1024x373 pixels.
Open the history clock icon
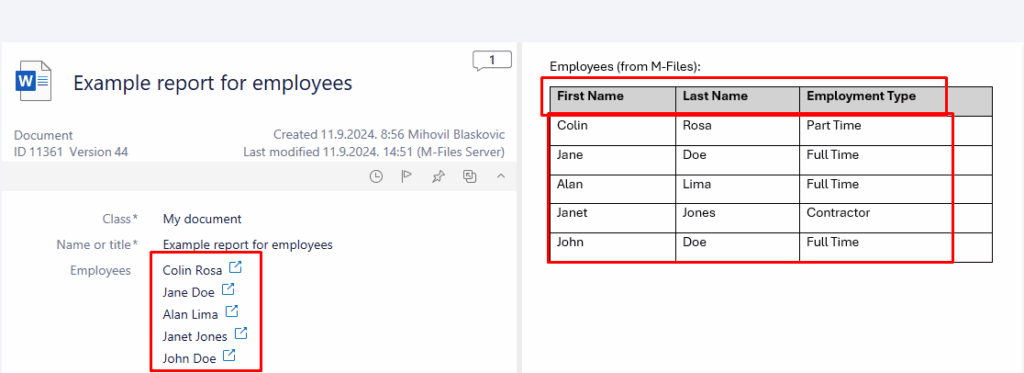tap(376, 176)
